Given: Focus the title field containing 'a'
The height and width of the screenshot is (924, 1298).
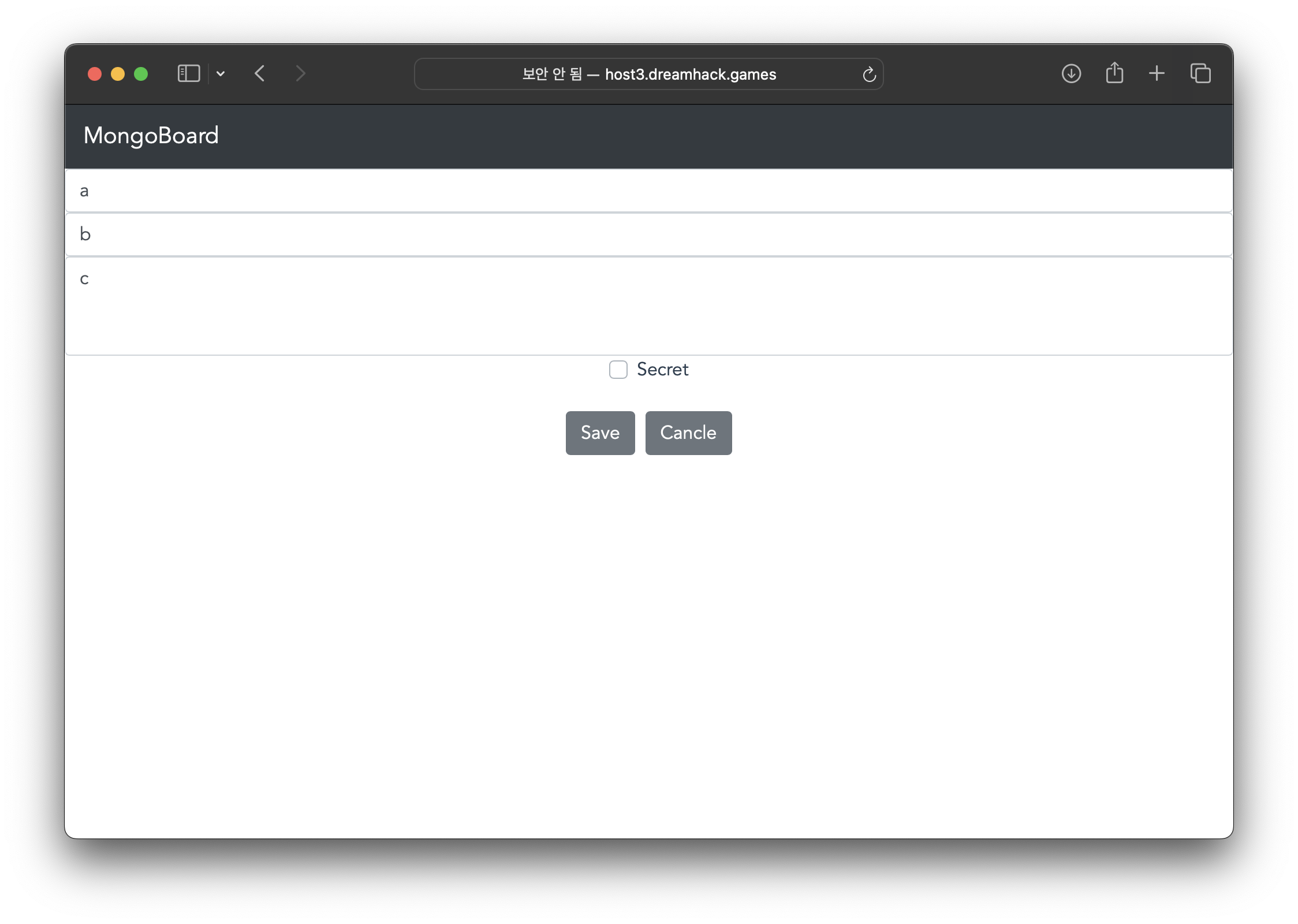Looking at the screenshot, I should coord(648,191).
